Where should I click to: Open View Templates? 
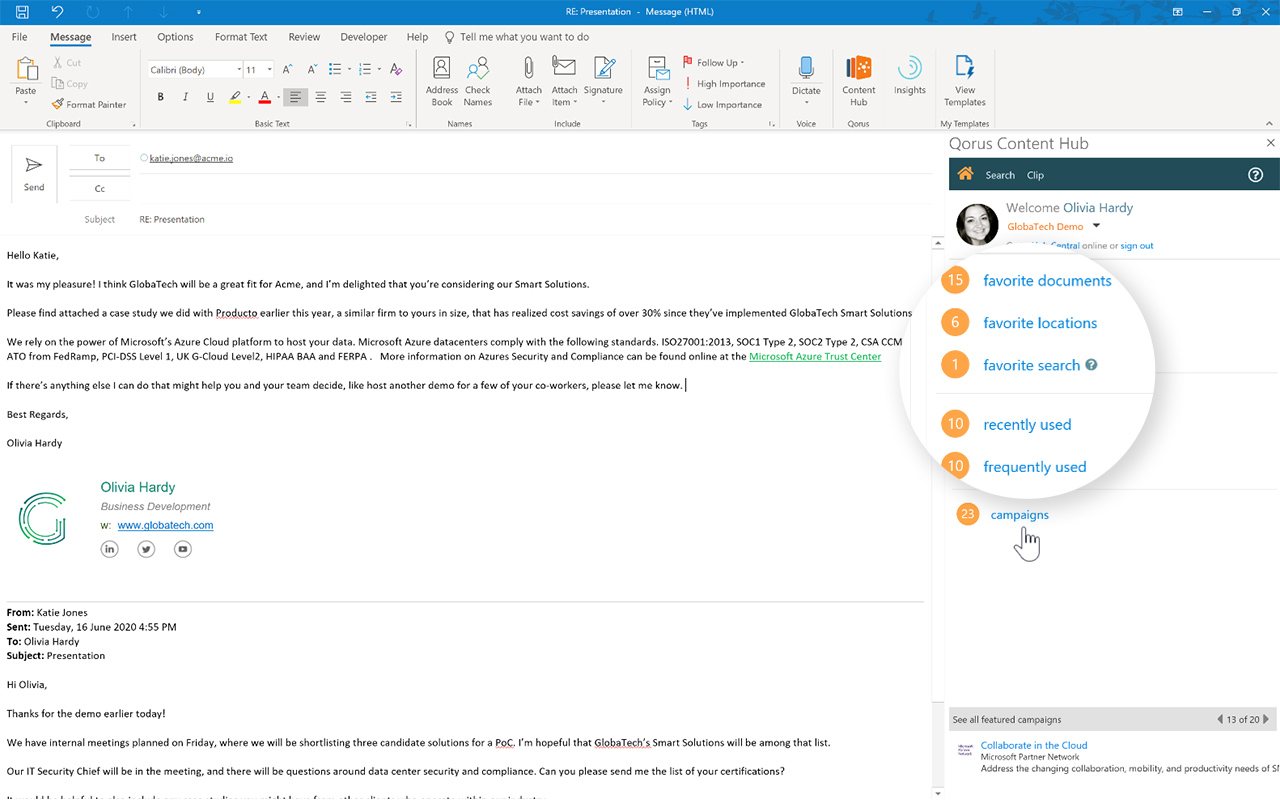(964, 81)
